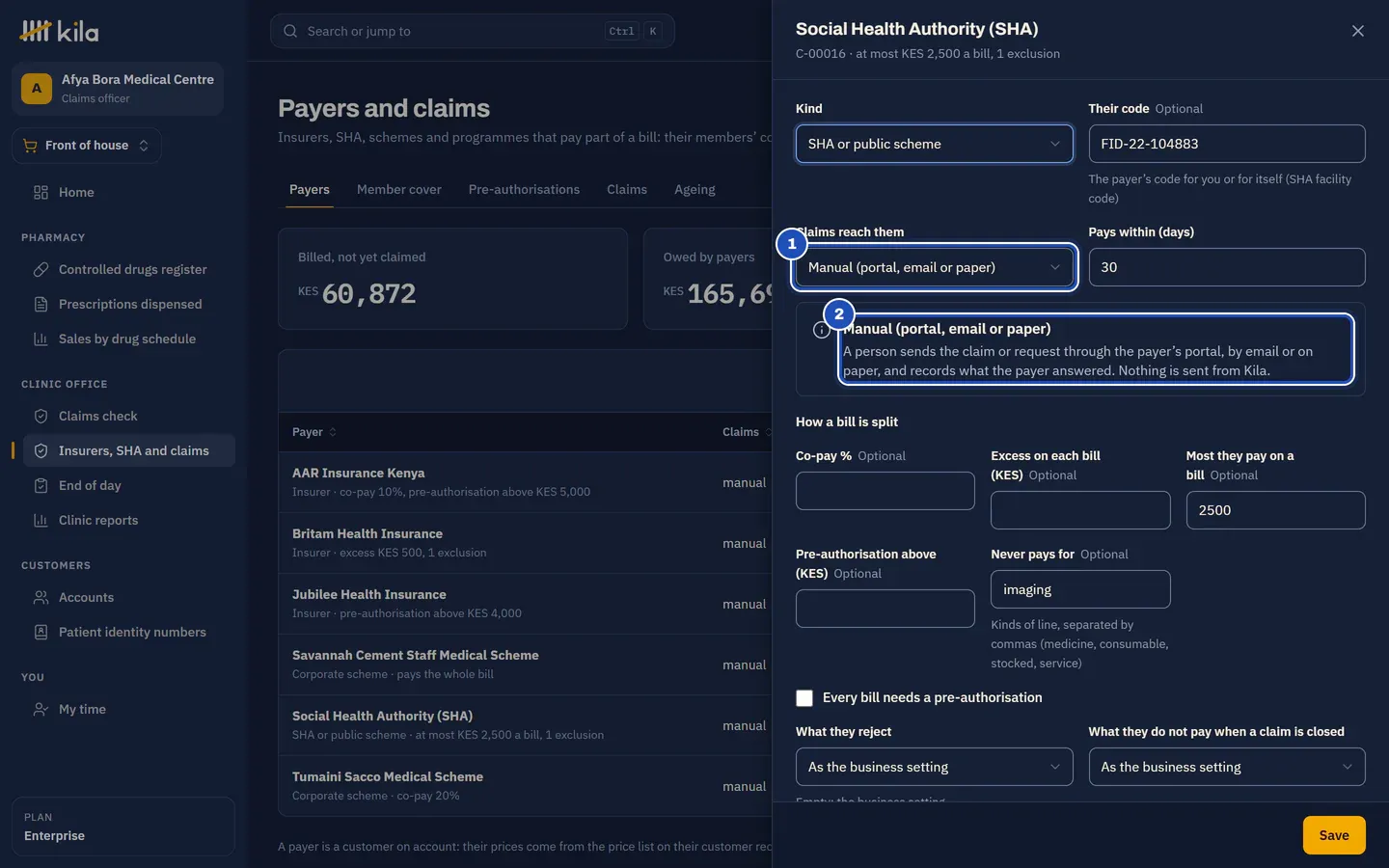Open the Pre-authorisations tab

[x=524, y=189]
